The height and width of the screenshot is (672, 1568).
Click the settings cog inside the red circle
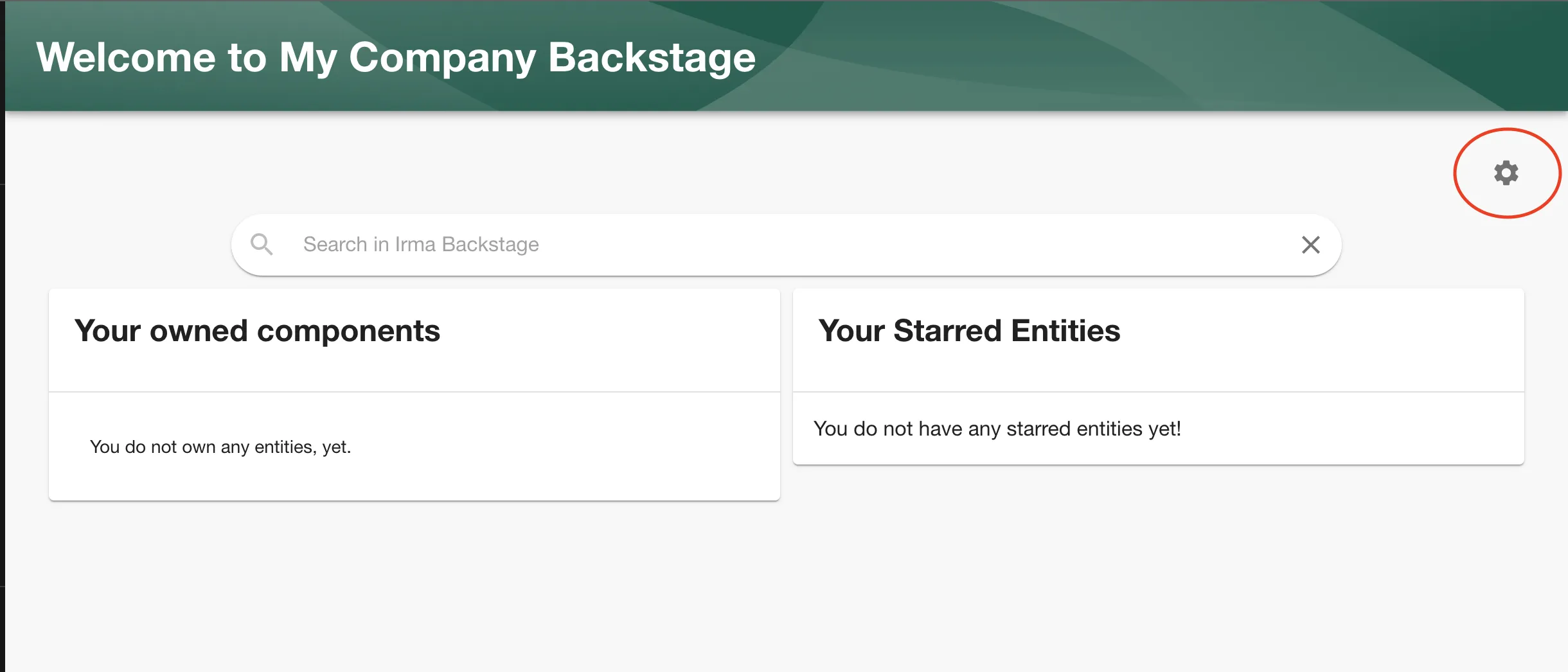(x=1506, y=173)
